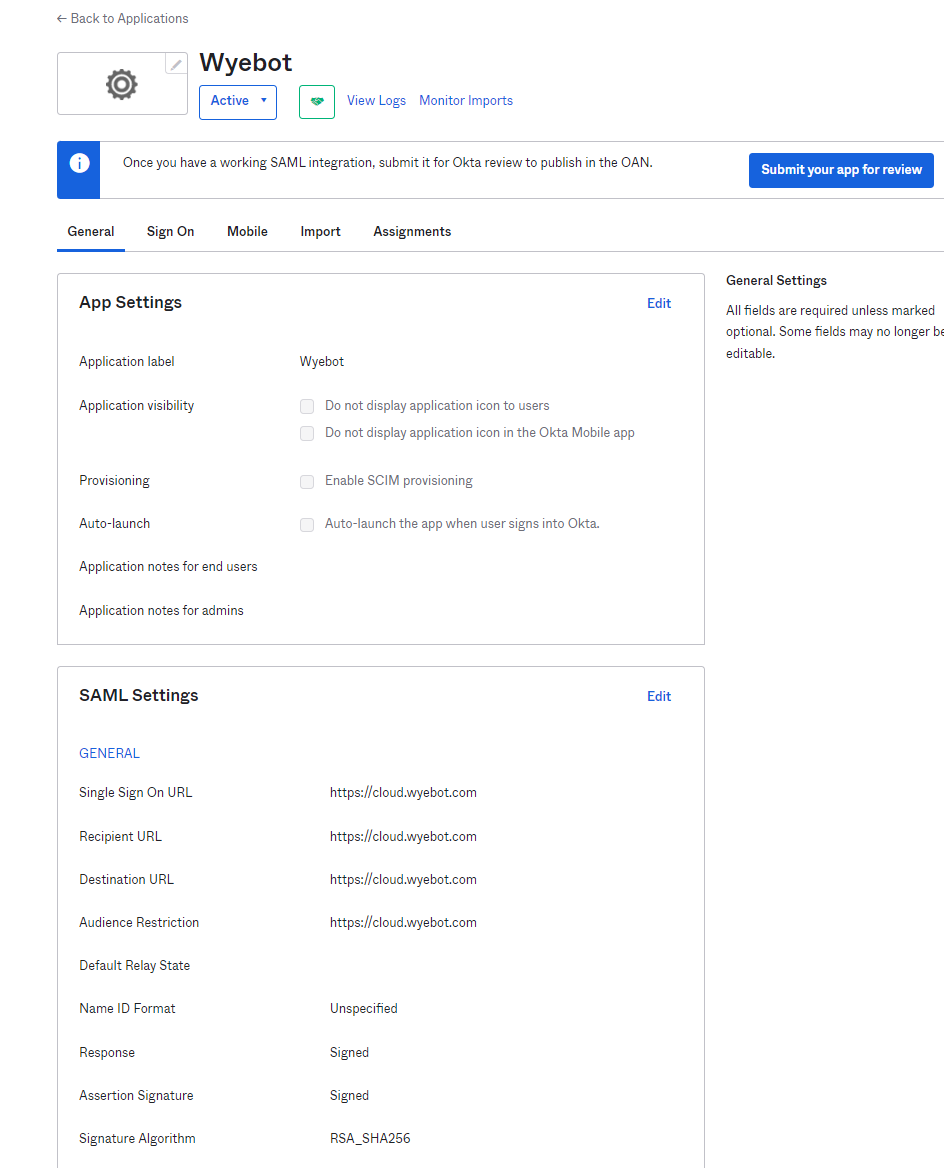Click the App Settings heading

130,302
